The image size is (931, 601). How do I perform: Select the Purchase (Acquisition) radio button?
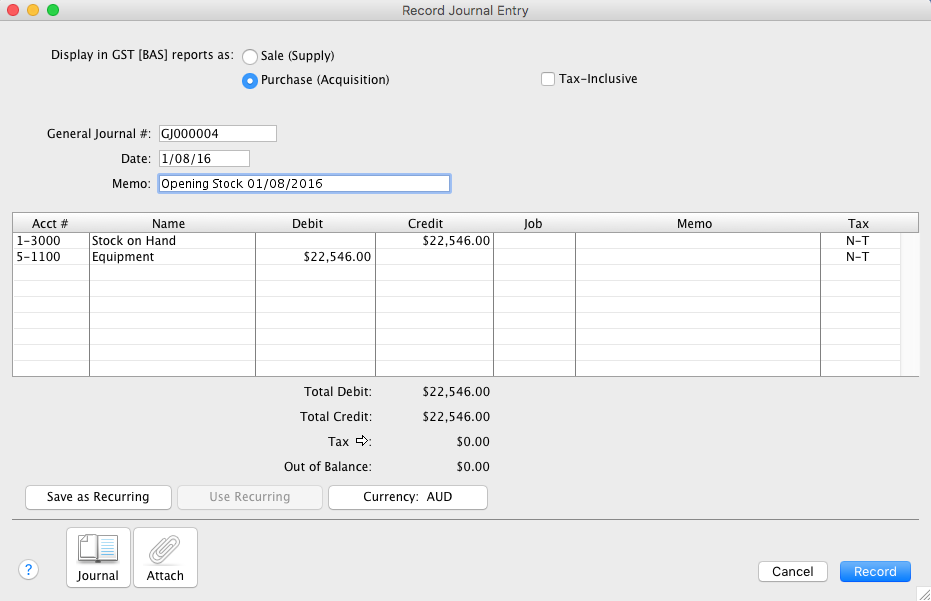pyautogui.click(x=250, y=81)
